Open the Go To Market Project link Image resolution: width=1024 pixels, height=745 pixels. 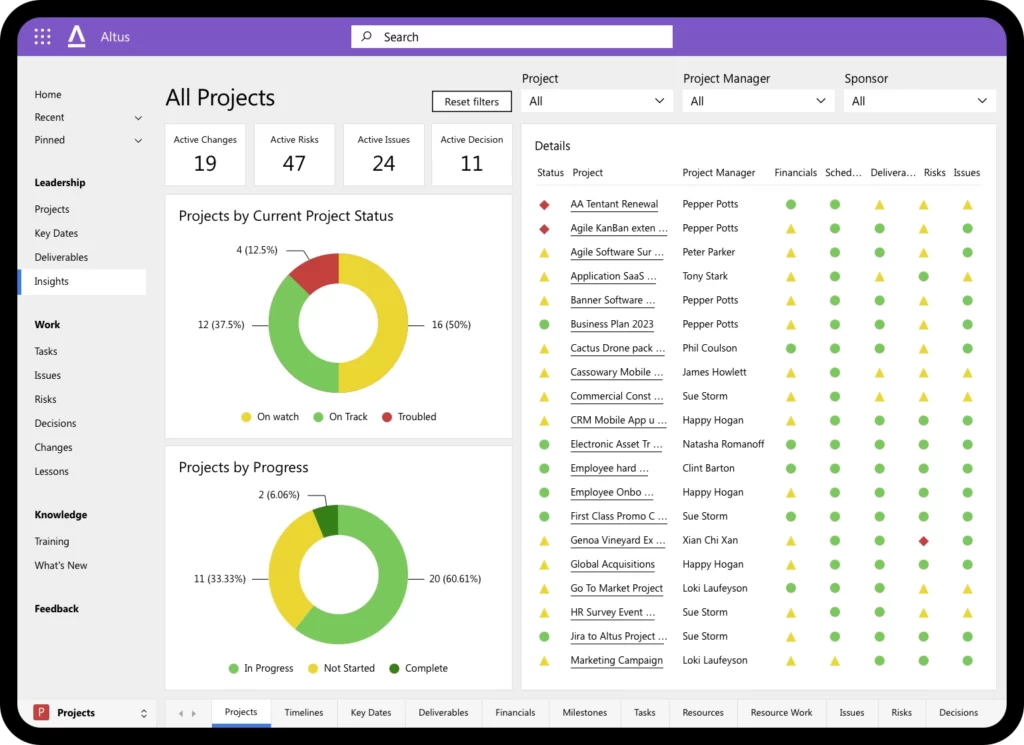[616, 588]
